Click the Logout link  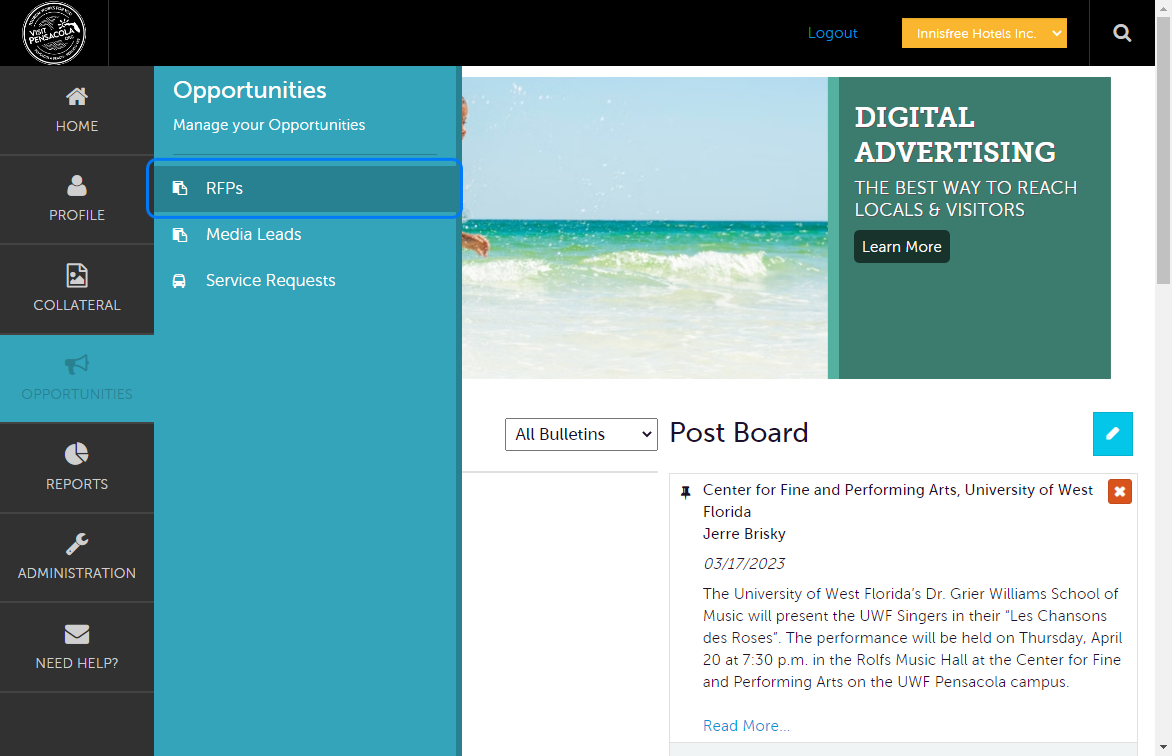[x=832, y=33]
